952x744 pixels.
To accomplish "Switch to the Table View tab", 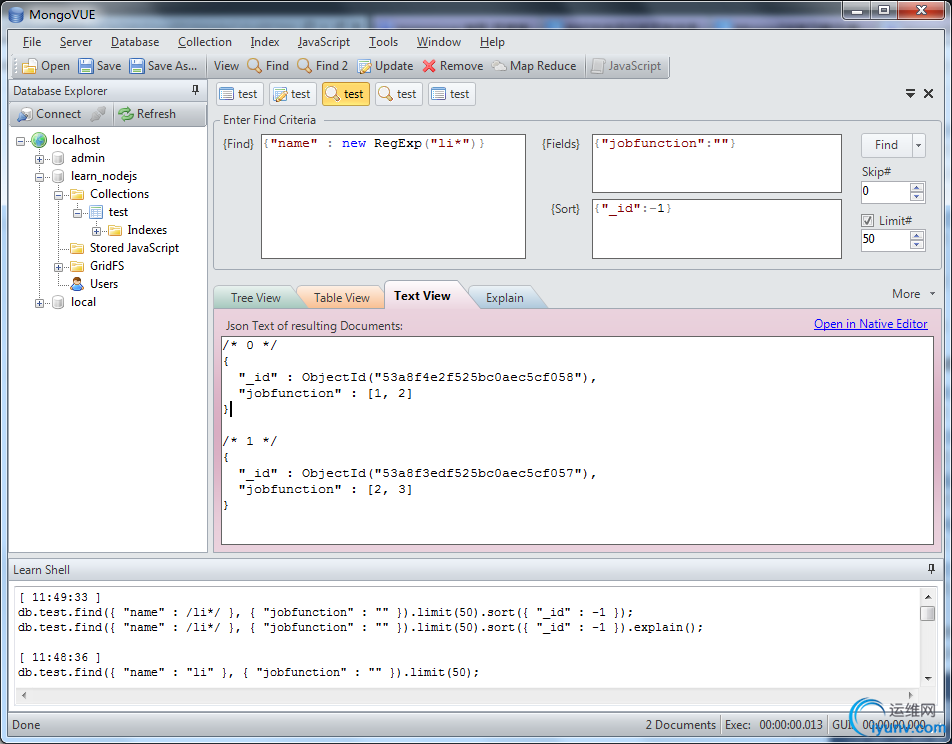I will pyautogui.click(x=341, y=298).
